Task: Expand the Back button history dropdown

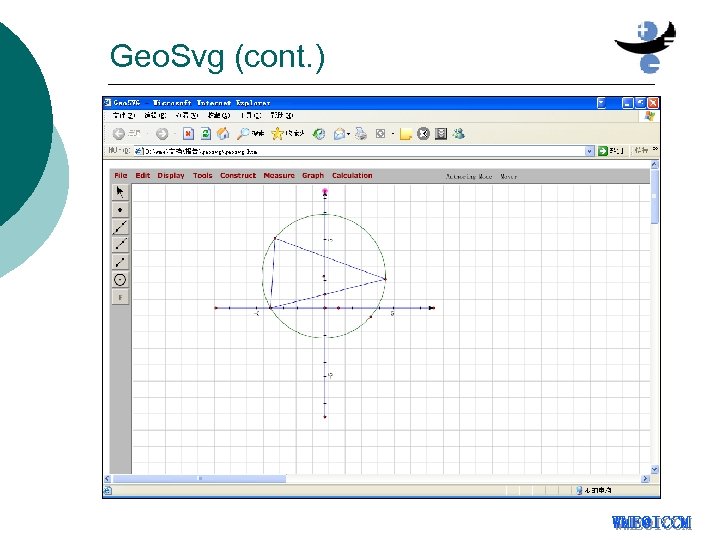Action: click(x=147, y=134)
